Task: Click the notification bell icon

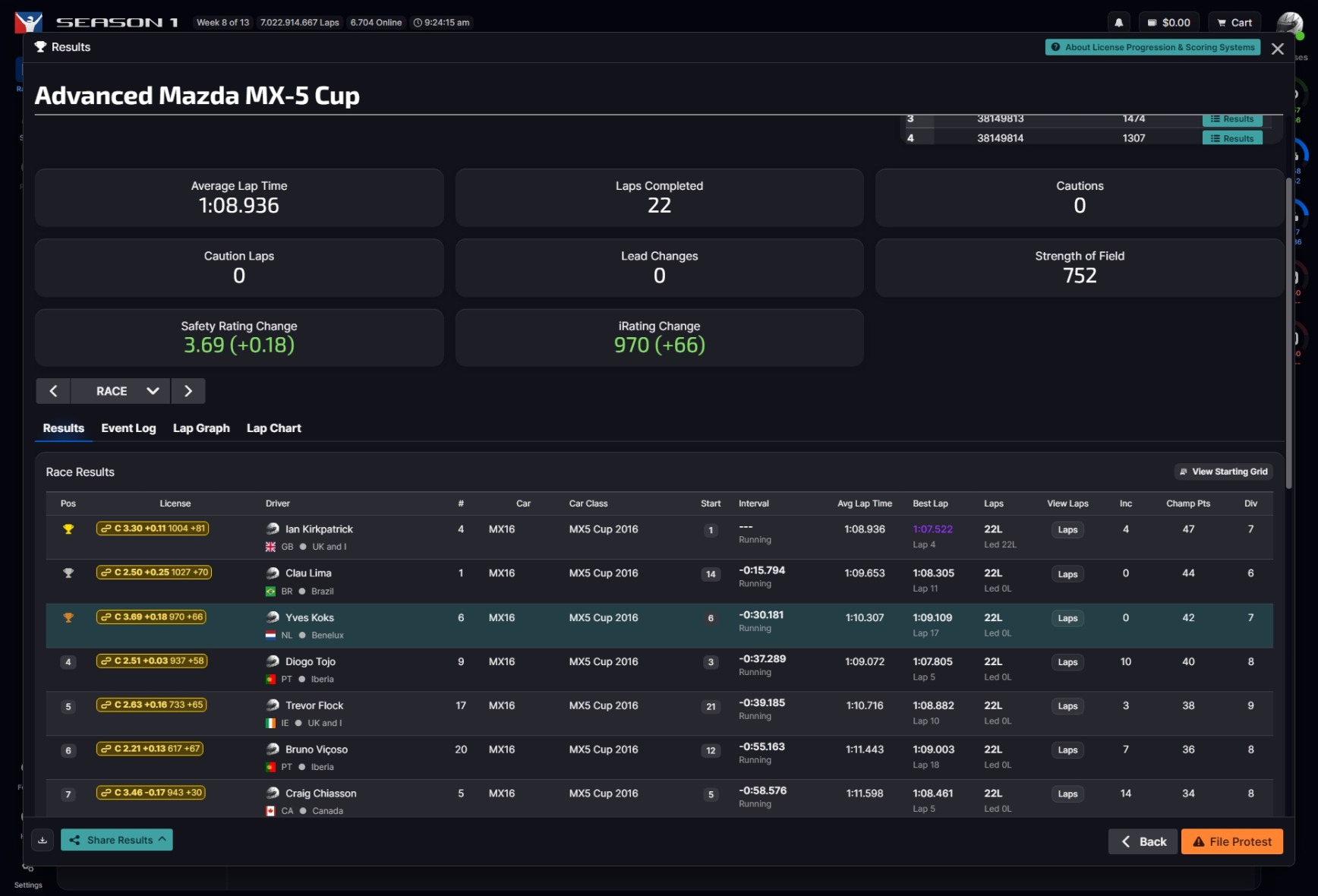Action: pos(1118,23)
